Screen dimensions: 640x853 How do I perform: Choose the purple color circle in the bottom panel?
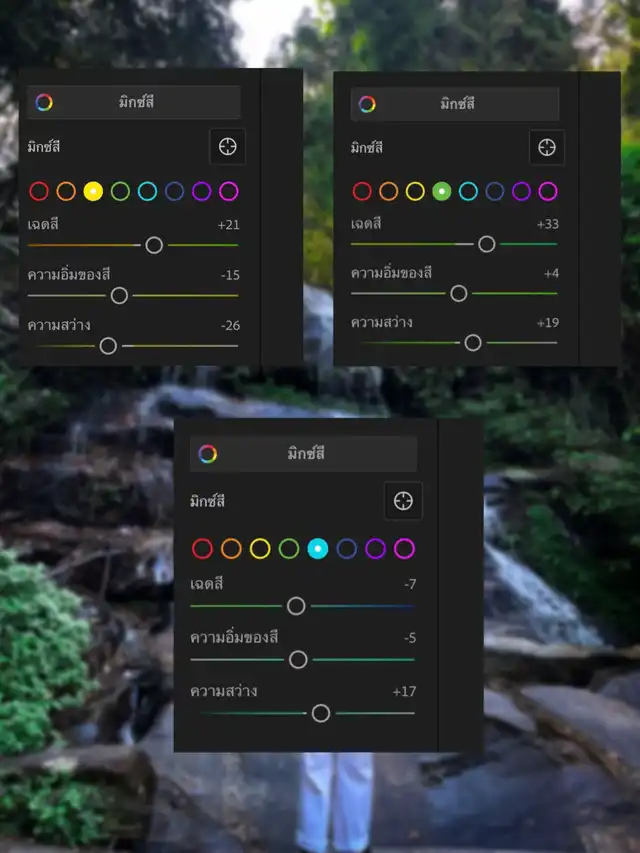(375, 548)
